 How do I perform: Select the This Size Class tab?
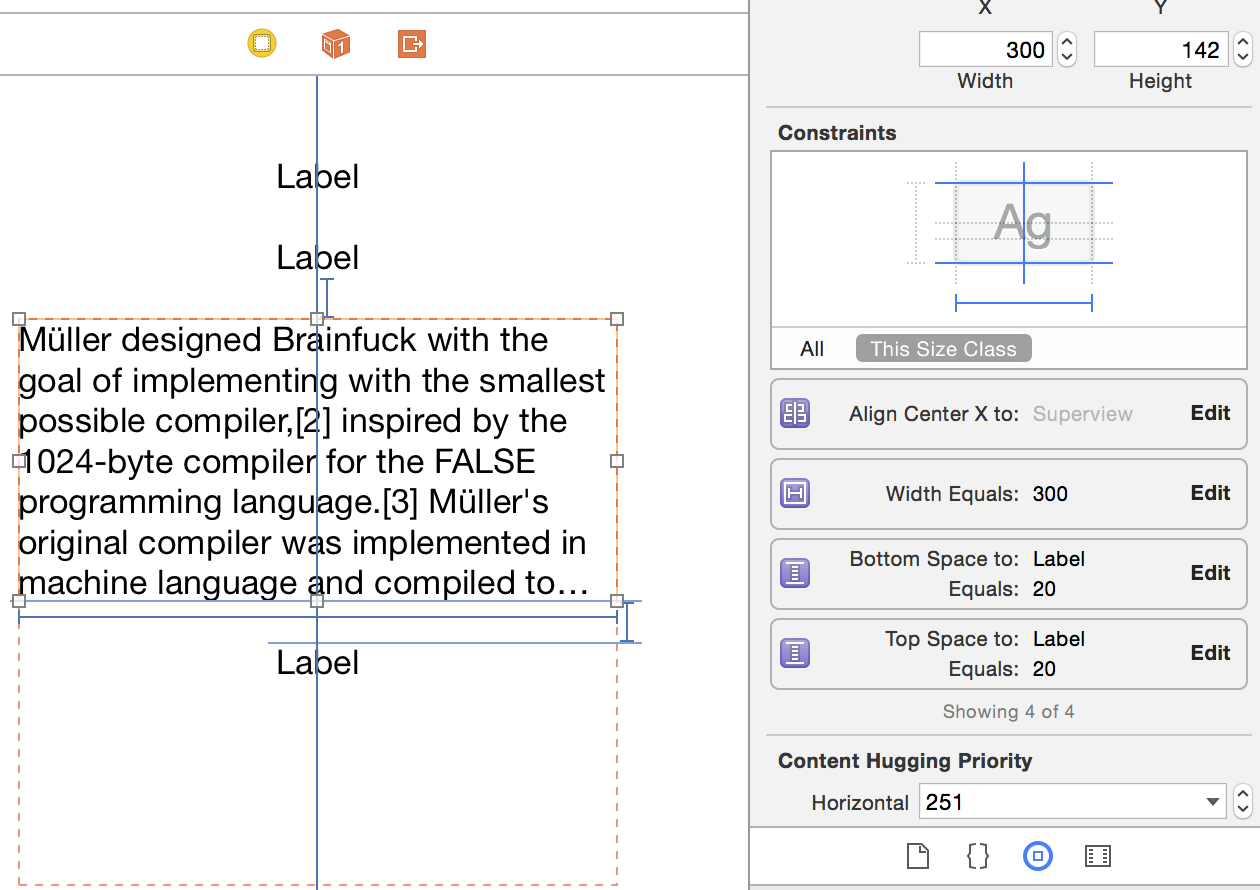943,349
